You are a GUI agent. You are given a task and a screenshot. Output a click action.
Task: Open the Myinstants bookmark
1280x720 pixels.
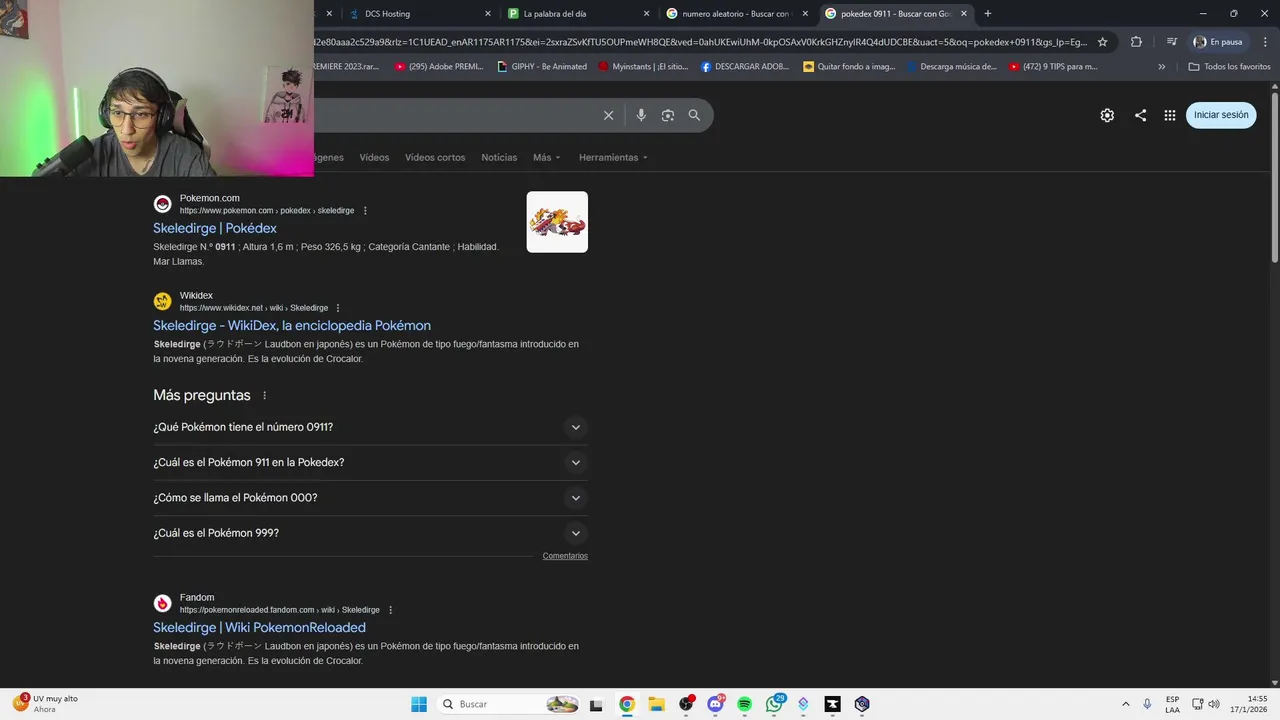pos(644,67)
